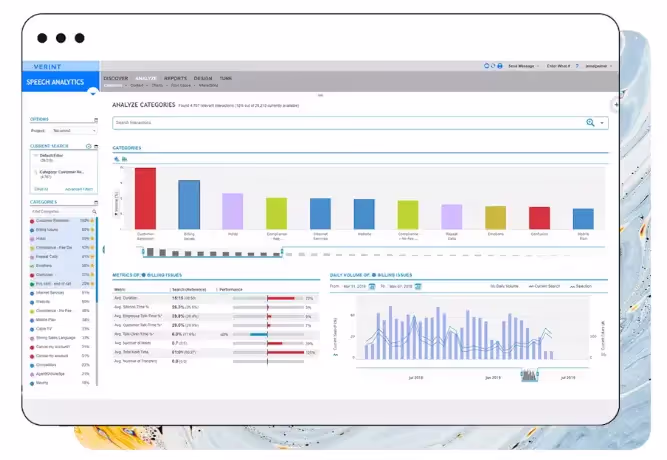Click the help question mark icon
Image resolution: width=667 pixels, height=460 pixels.
tap(577, 66)
